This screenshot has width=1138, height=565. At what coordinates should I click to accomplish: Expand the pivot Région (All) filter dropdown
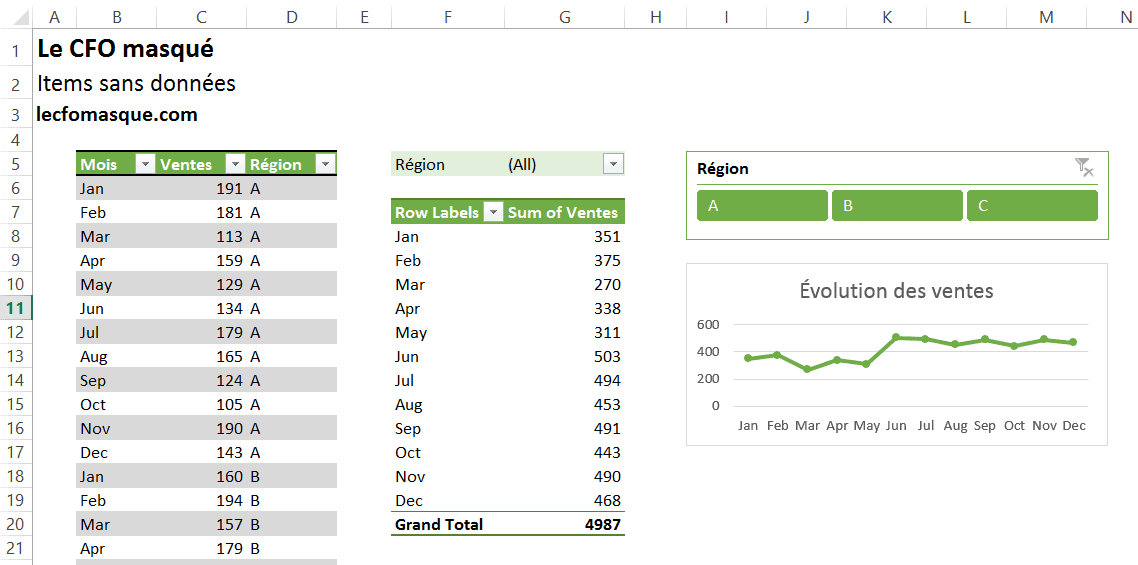tap(613, 165)
